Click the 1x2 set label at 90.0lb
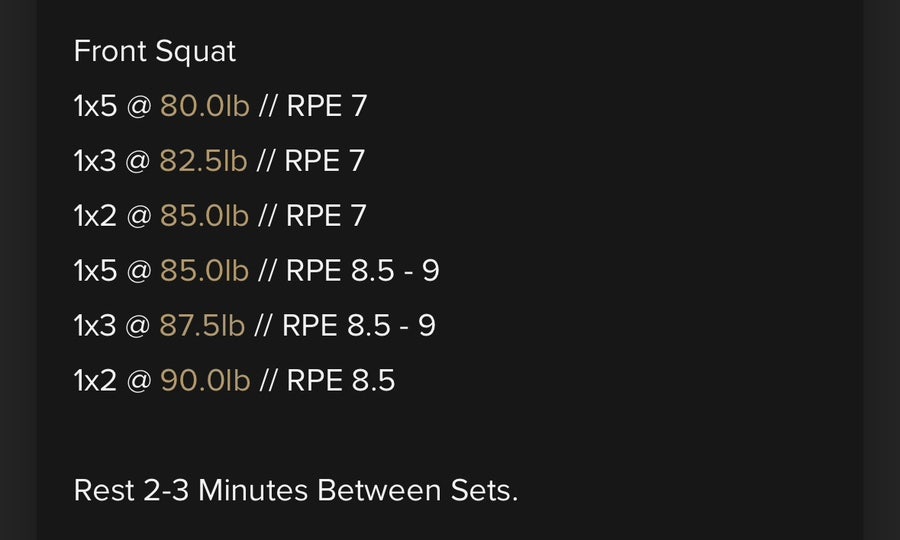The height and width of the screenshot is (540, 900). (x=95, y=381)
